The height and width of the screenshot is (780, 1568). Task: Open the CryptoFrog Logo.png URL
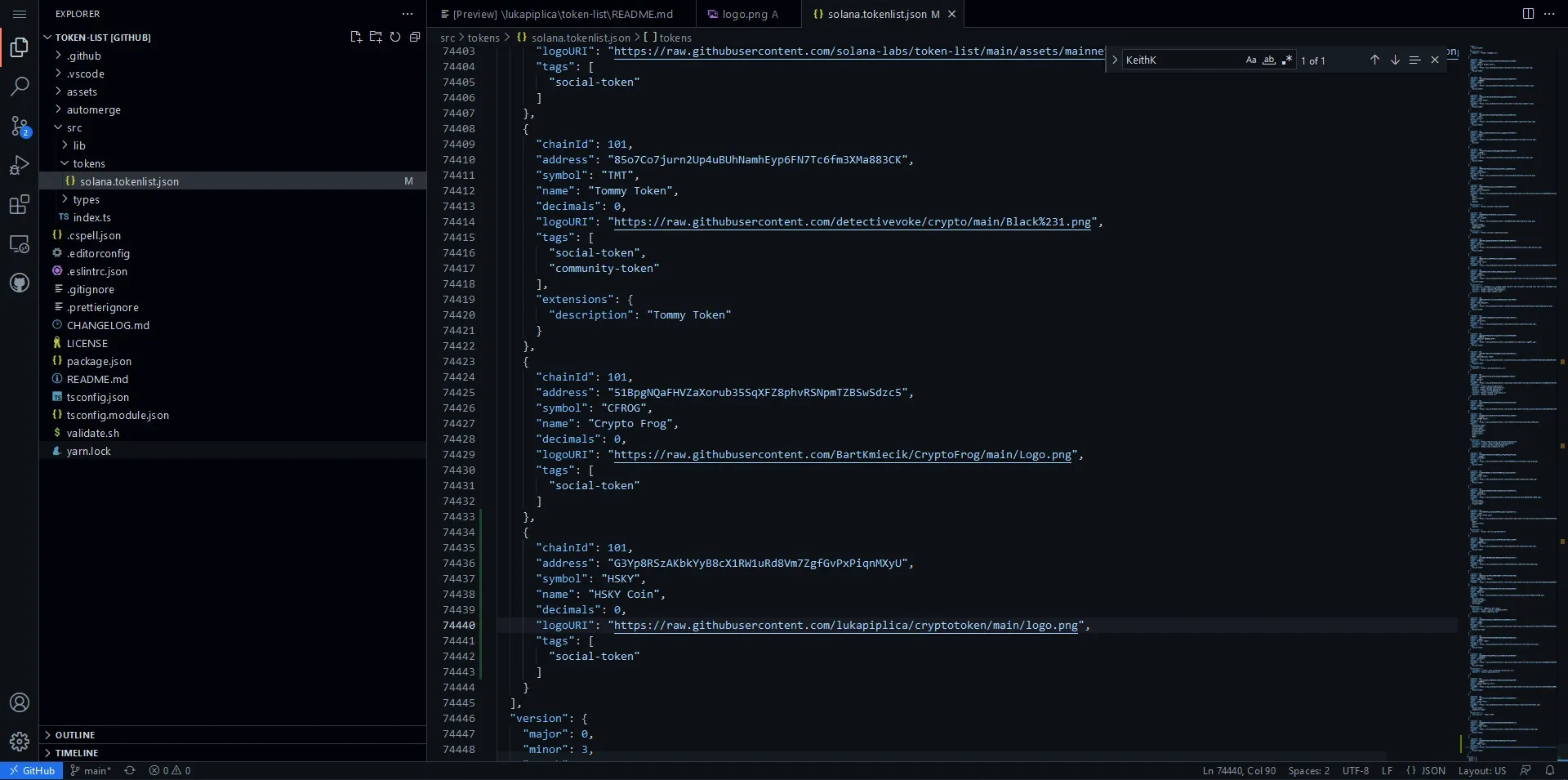tap(842, 454)
